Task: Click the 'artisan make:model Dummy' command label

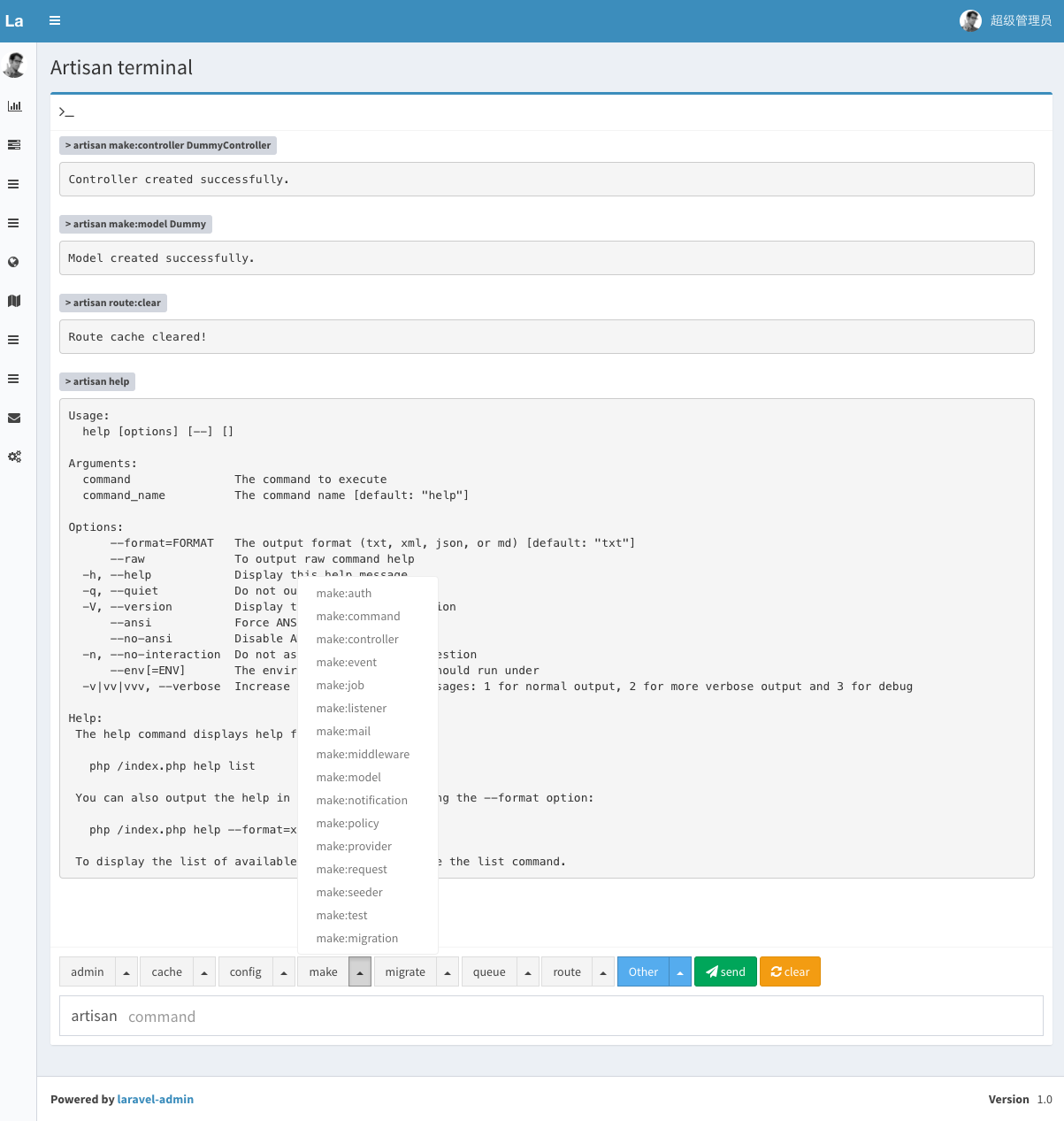Action: (x=135, y=224)
